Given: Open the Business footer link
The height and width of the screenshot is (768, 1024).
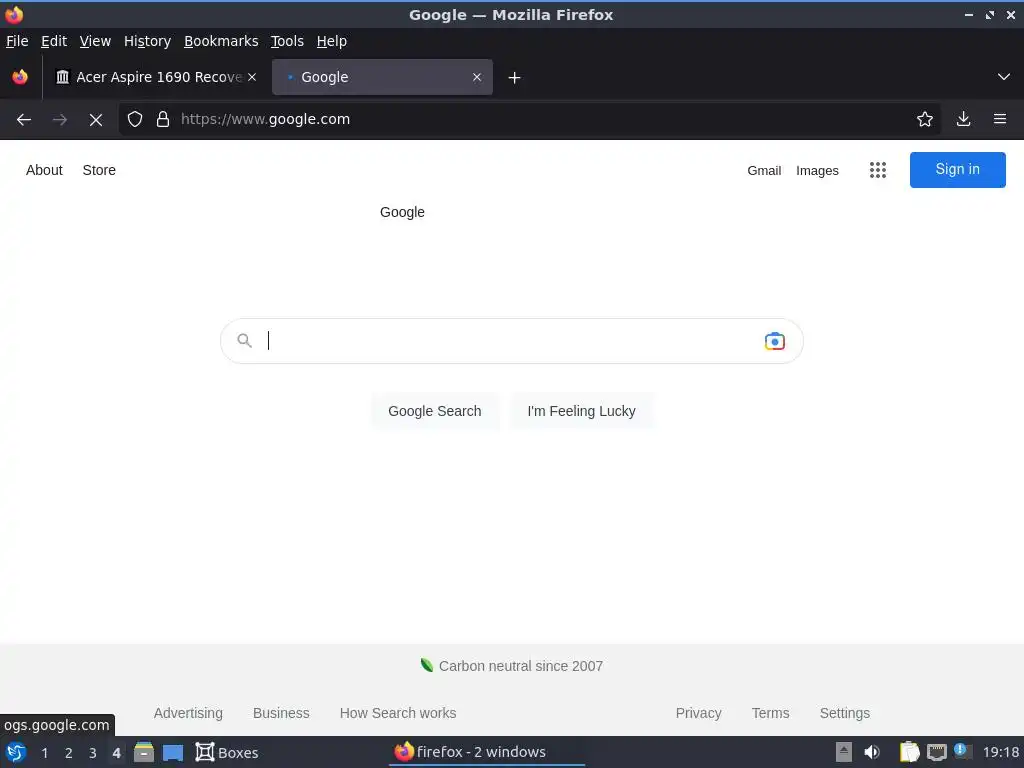Looking at the screenshot, I should point(281,713).
